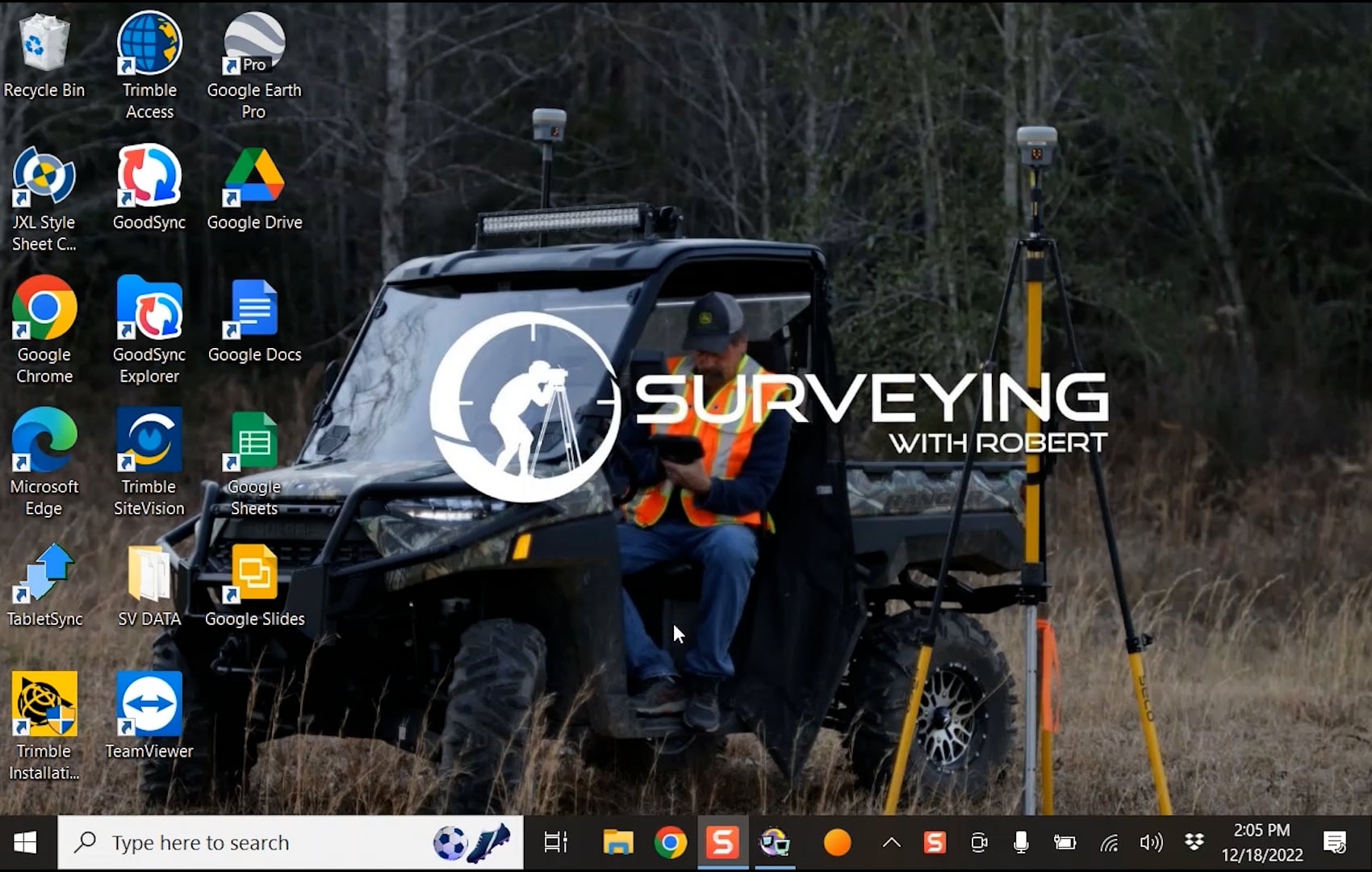
Task: Open Task View from taskbar
Action: pos(555,843)
